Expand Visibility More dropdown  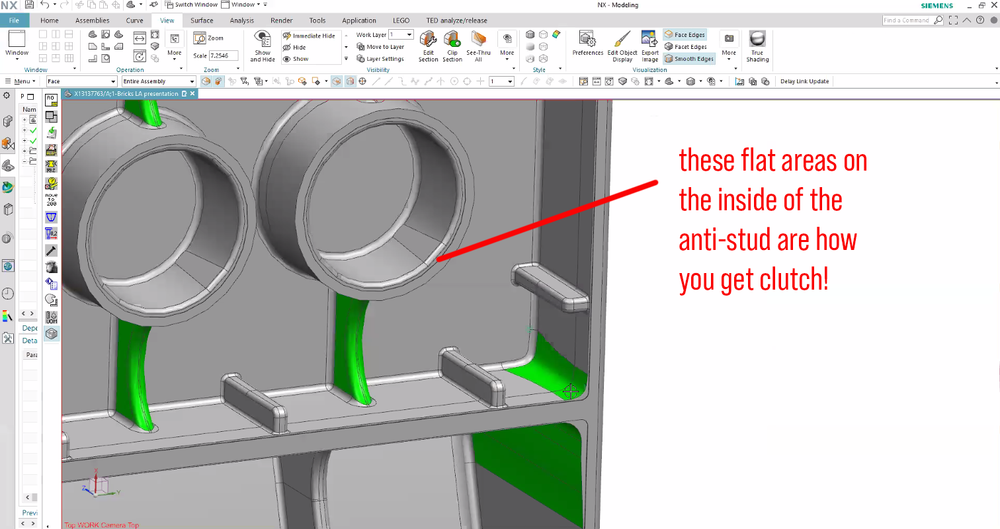(507, 46)
